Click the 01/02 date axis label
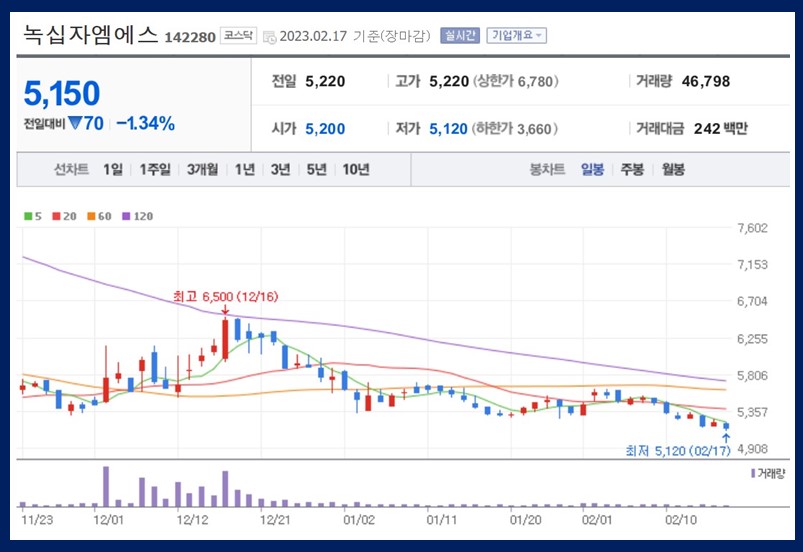This screenshot has height=552, width=803. coord(359,520)
